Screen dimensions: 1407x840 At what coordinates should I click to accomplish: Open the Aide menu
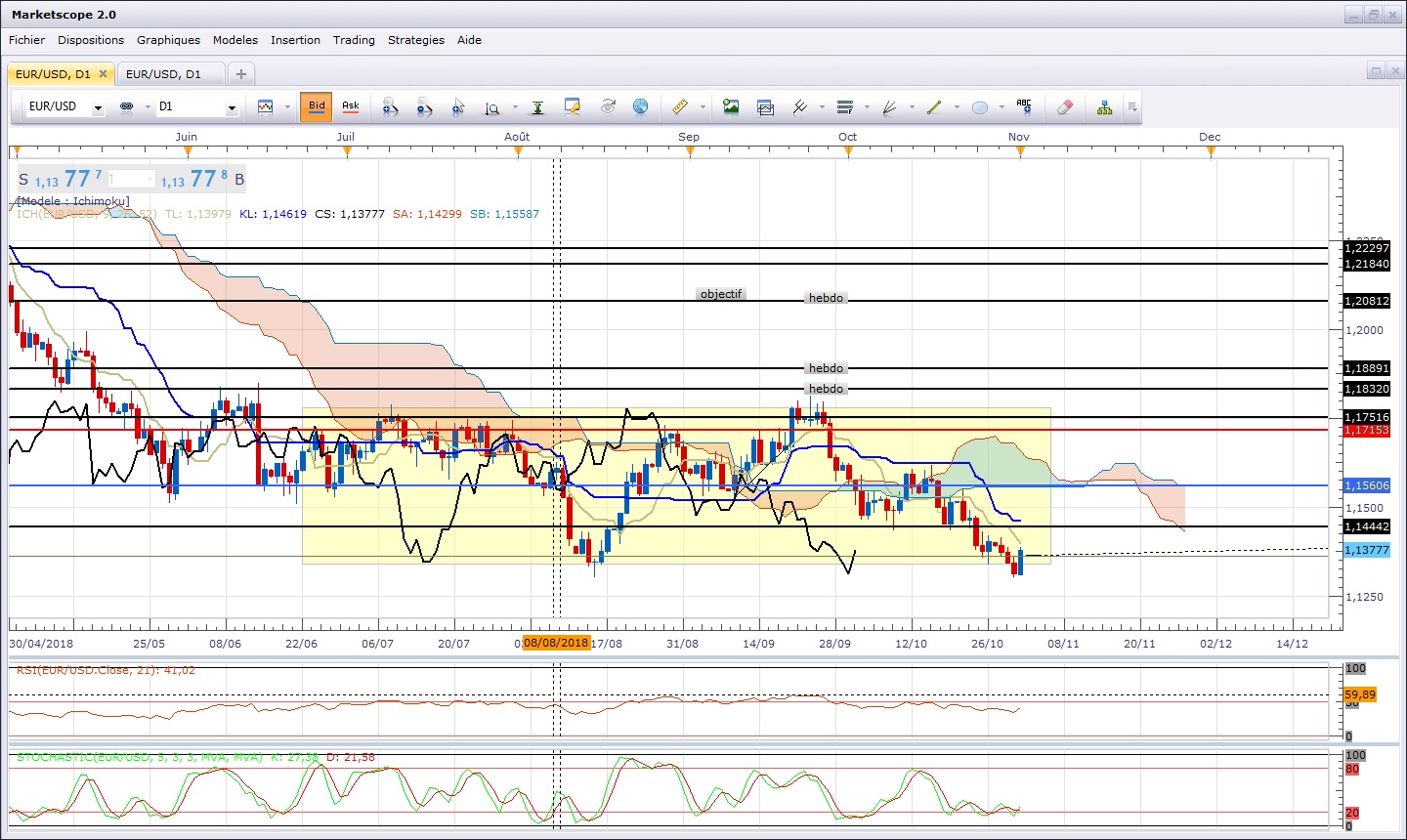click(x=470, y=40)
